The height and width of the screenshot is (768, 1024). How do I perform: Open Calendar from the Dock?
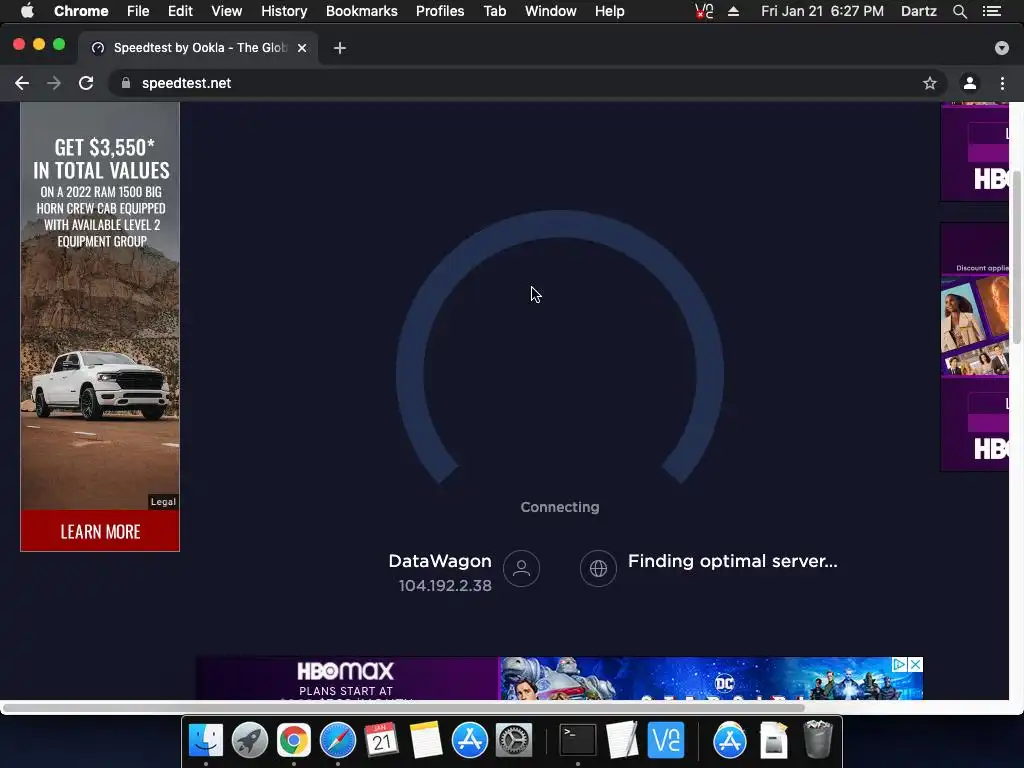(x=381, y=741)
